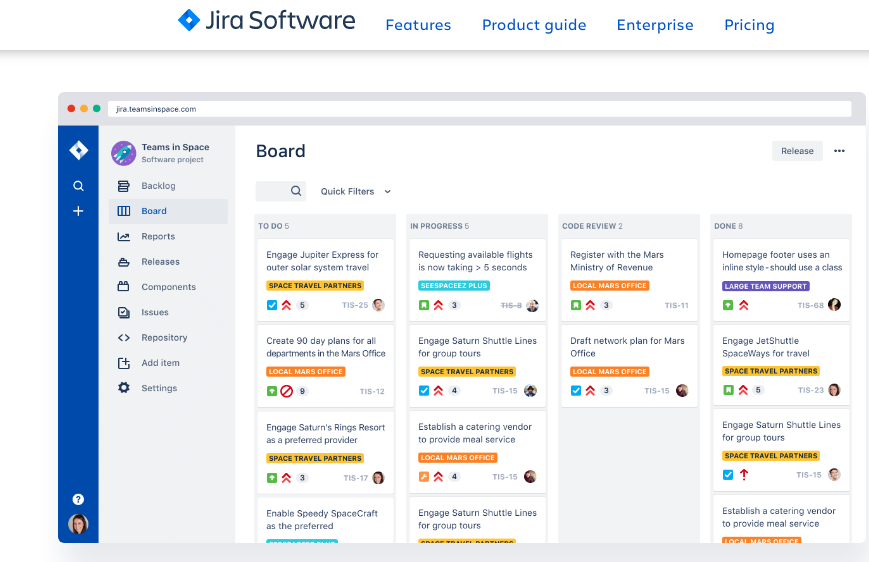Open card Homepage footer uses an inline style
Viewport: 869px width, 562px height.
[781, 280]
